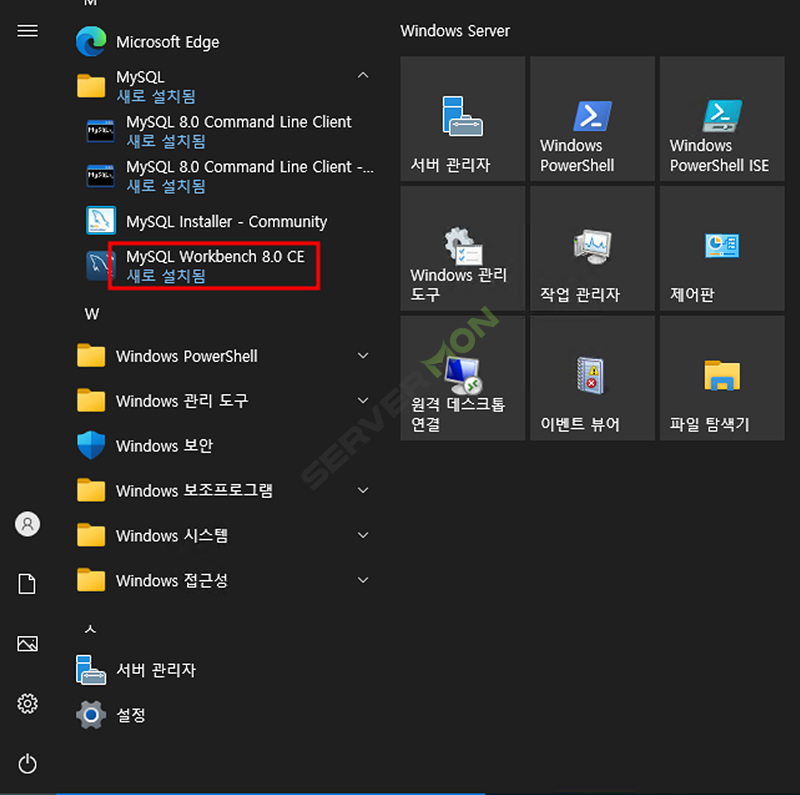The height and width of the screenshot is (795, 800).
Task: Open MySQL 8.0 Command Line Client
Action: (x=230, y=131)
